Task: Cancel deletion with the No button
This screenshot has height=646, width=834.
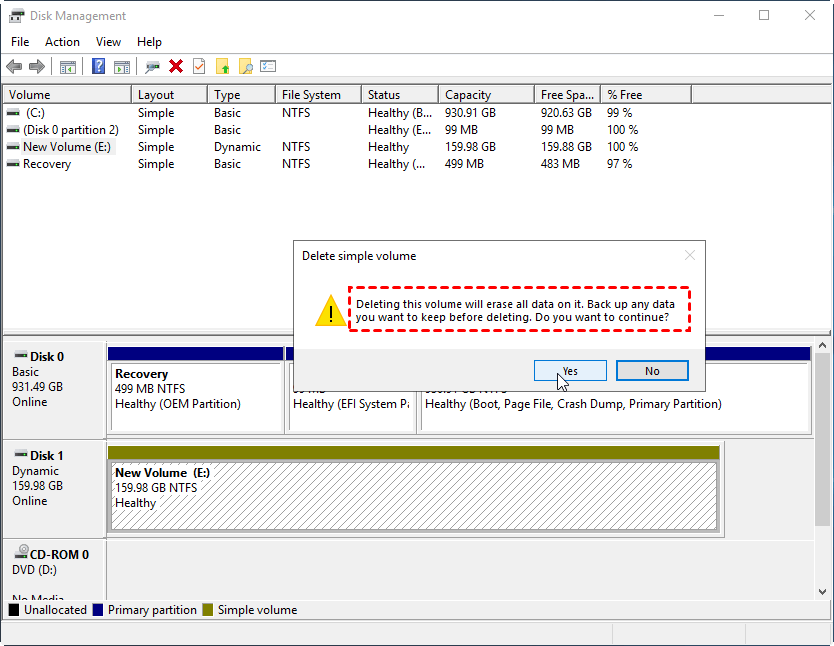Action: coord(652,371)
